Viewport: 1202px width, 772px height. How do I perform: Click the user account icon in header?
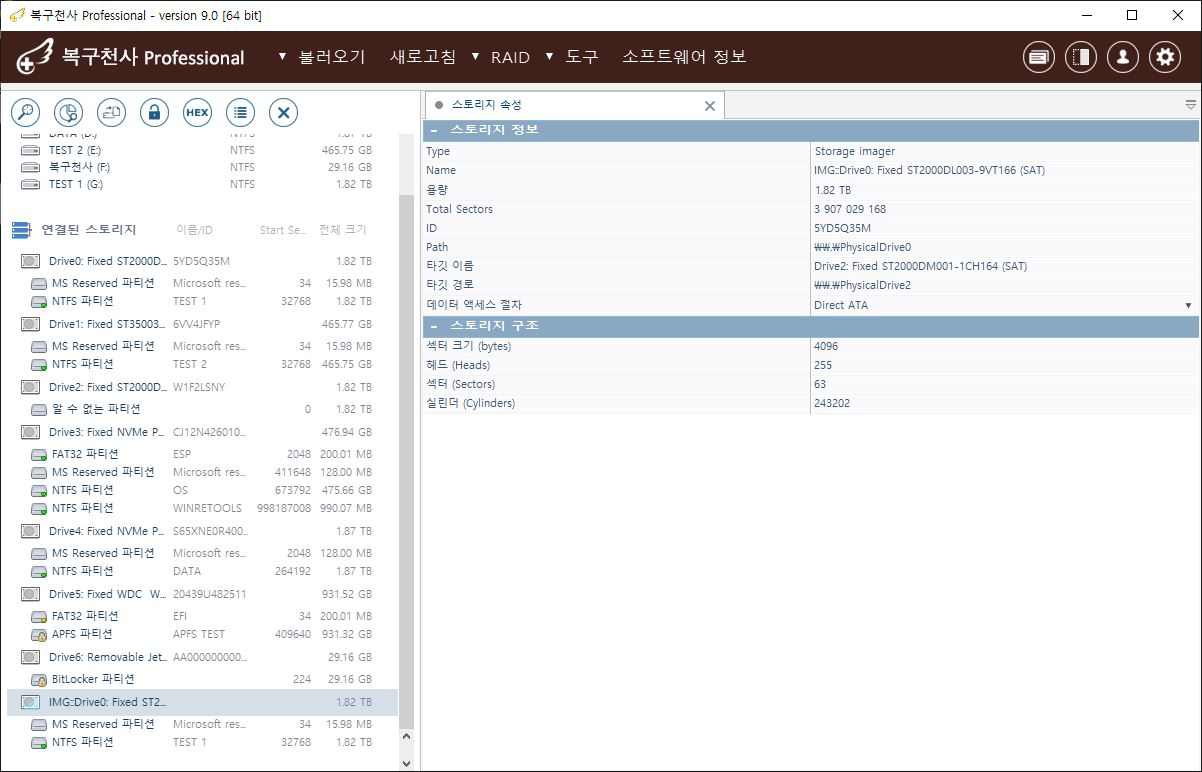(x=1122, y=57)
